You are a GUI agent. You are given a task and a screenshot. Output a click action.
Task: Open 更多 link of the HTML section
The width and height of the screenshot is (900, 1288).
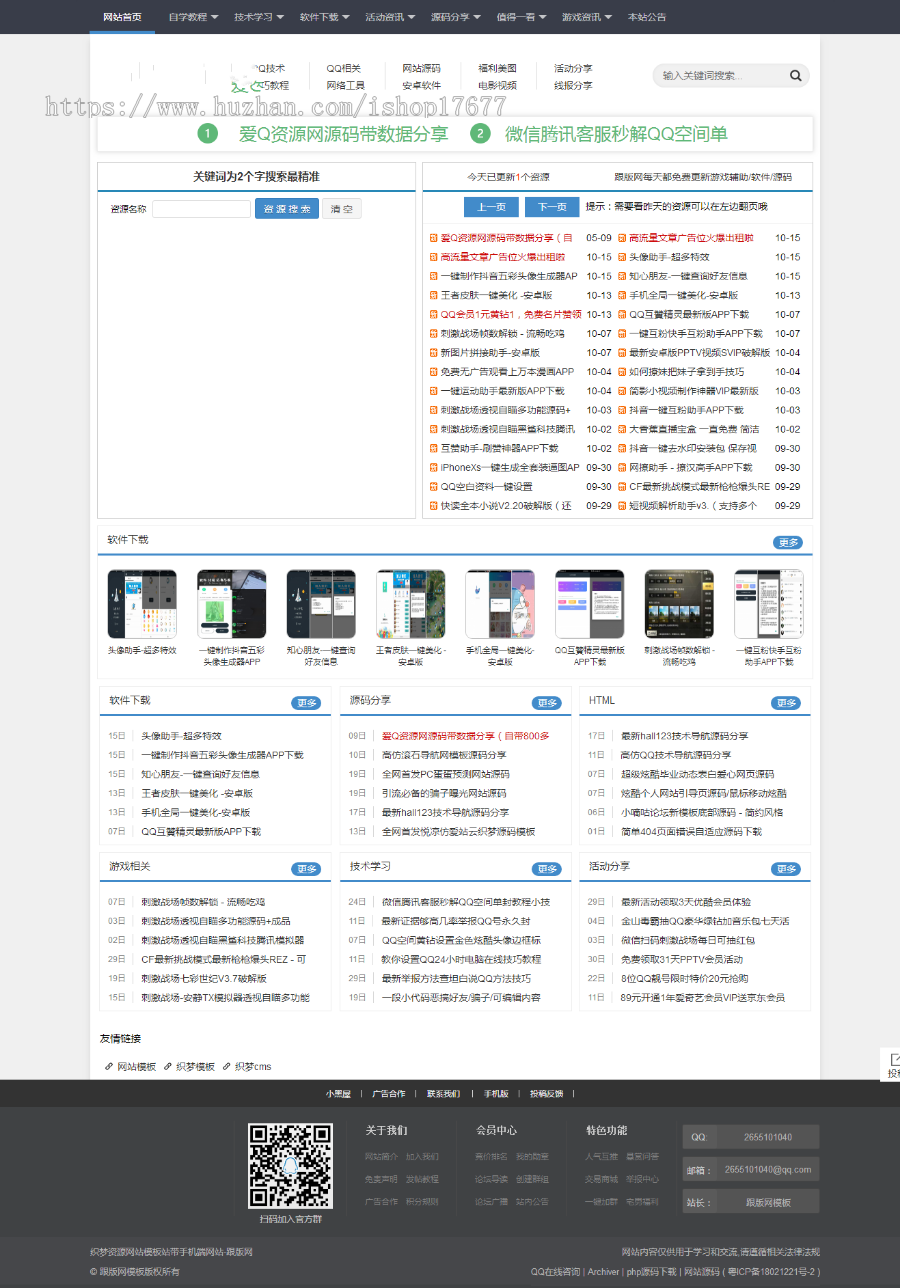(x=787, y=703)
